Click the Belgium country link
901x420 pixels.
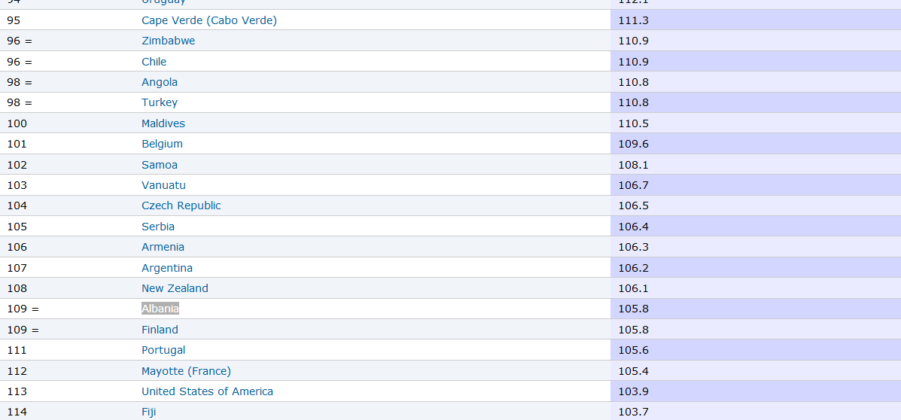(x=162, y=144)
